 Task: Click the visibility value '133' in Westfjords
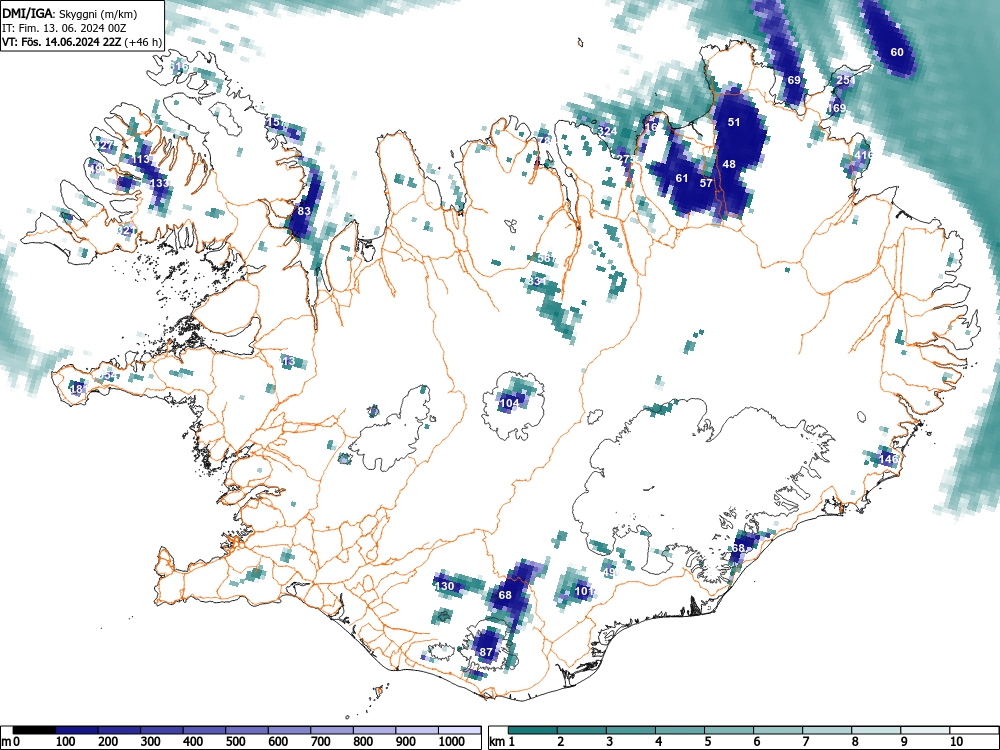pos(159,184)
